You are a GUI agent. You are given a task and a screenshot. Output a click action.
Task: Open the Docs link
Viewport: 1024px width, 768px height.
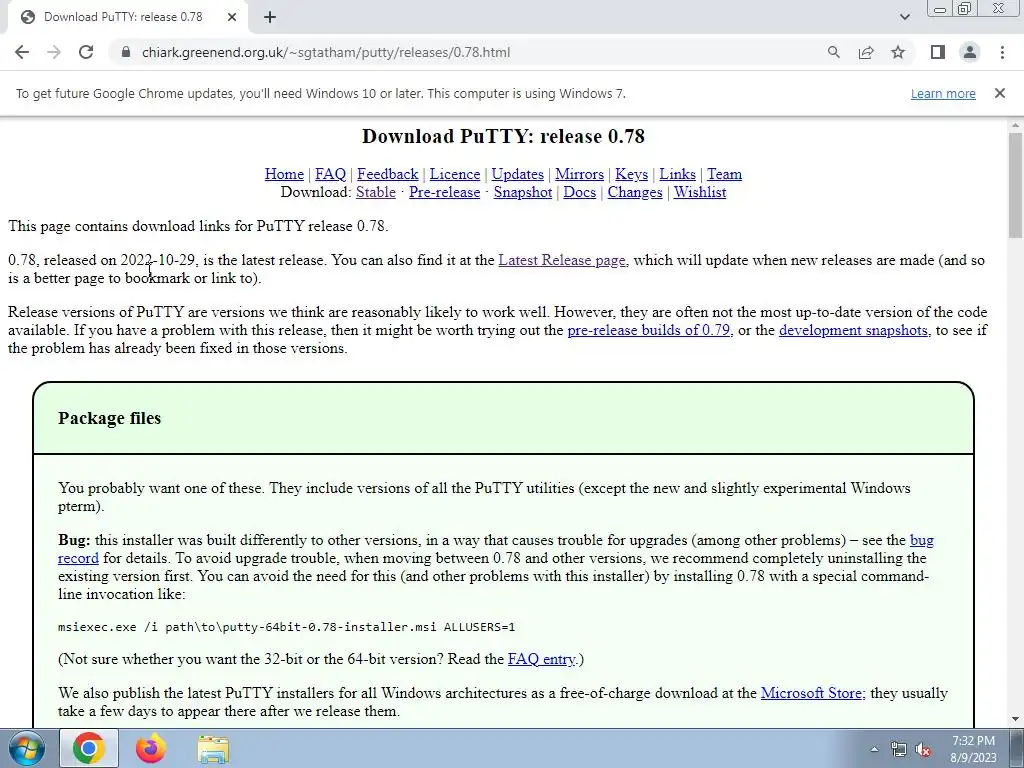coord(580,192)
